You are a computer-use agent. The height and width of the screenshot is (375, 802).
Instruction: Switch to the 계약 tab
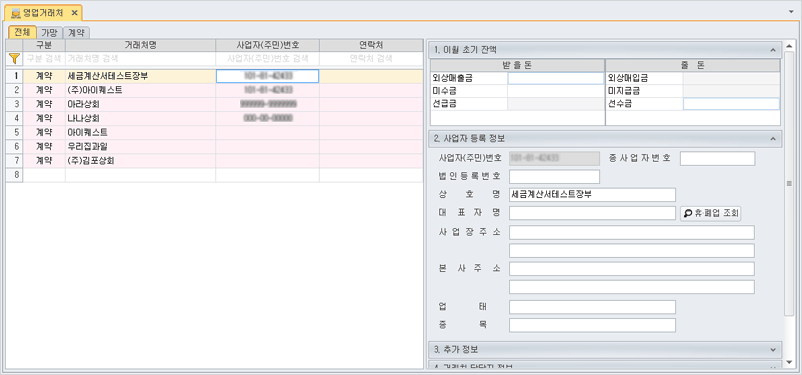[77, 33]
